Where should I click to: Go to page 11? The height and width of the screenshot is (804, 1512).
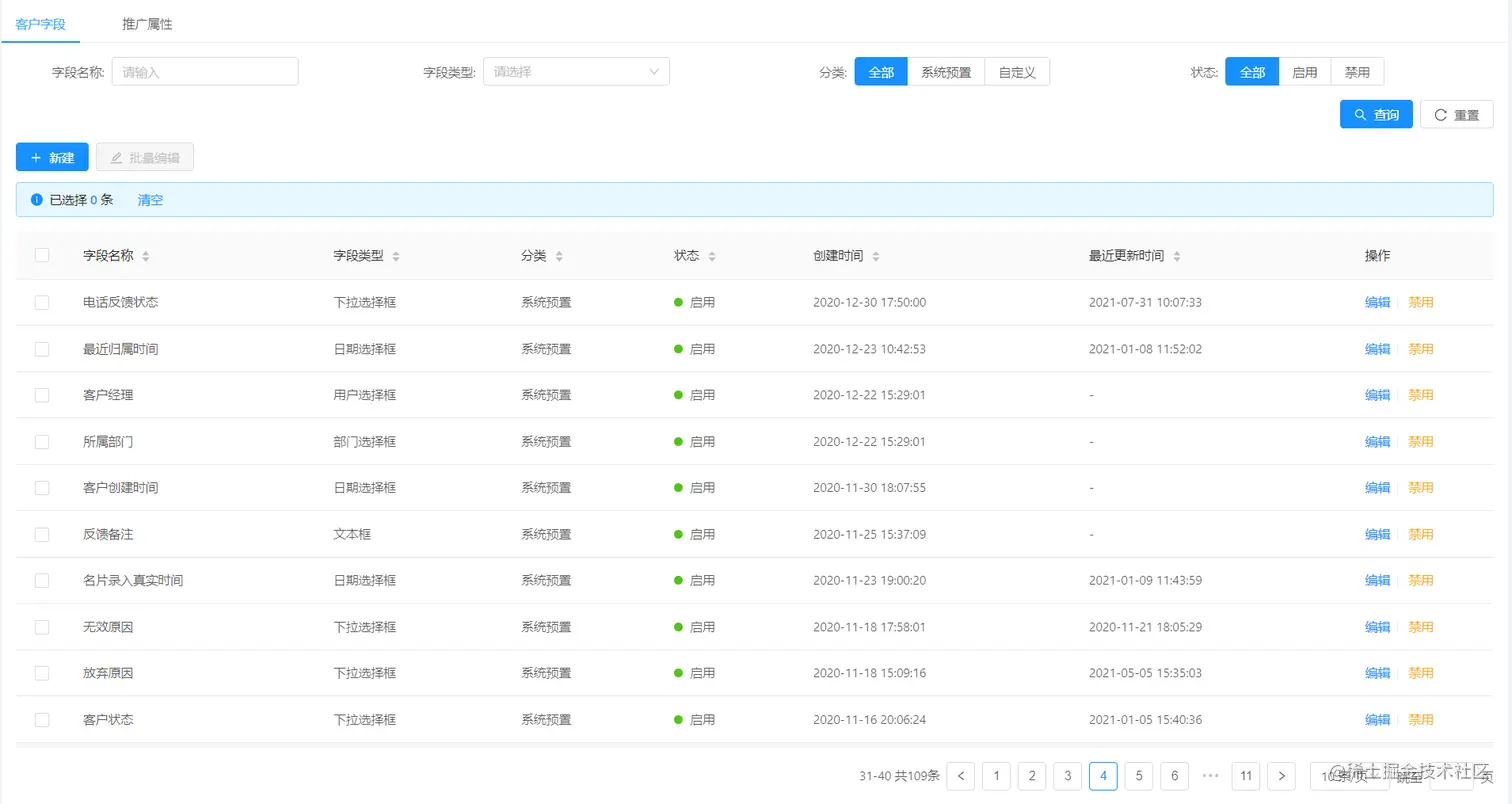(1246, 775)
